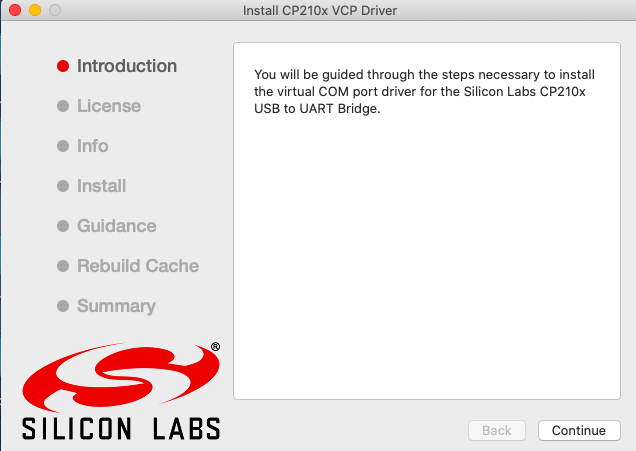Click the red Introduction step bullet
The width and height of the screenshot is (636, 451).
(63, 67)
